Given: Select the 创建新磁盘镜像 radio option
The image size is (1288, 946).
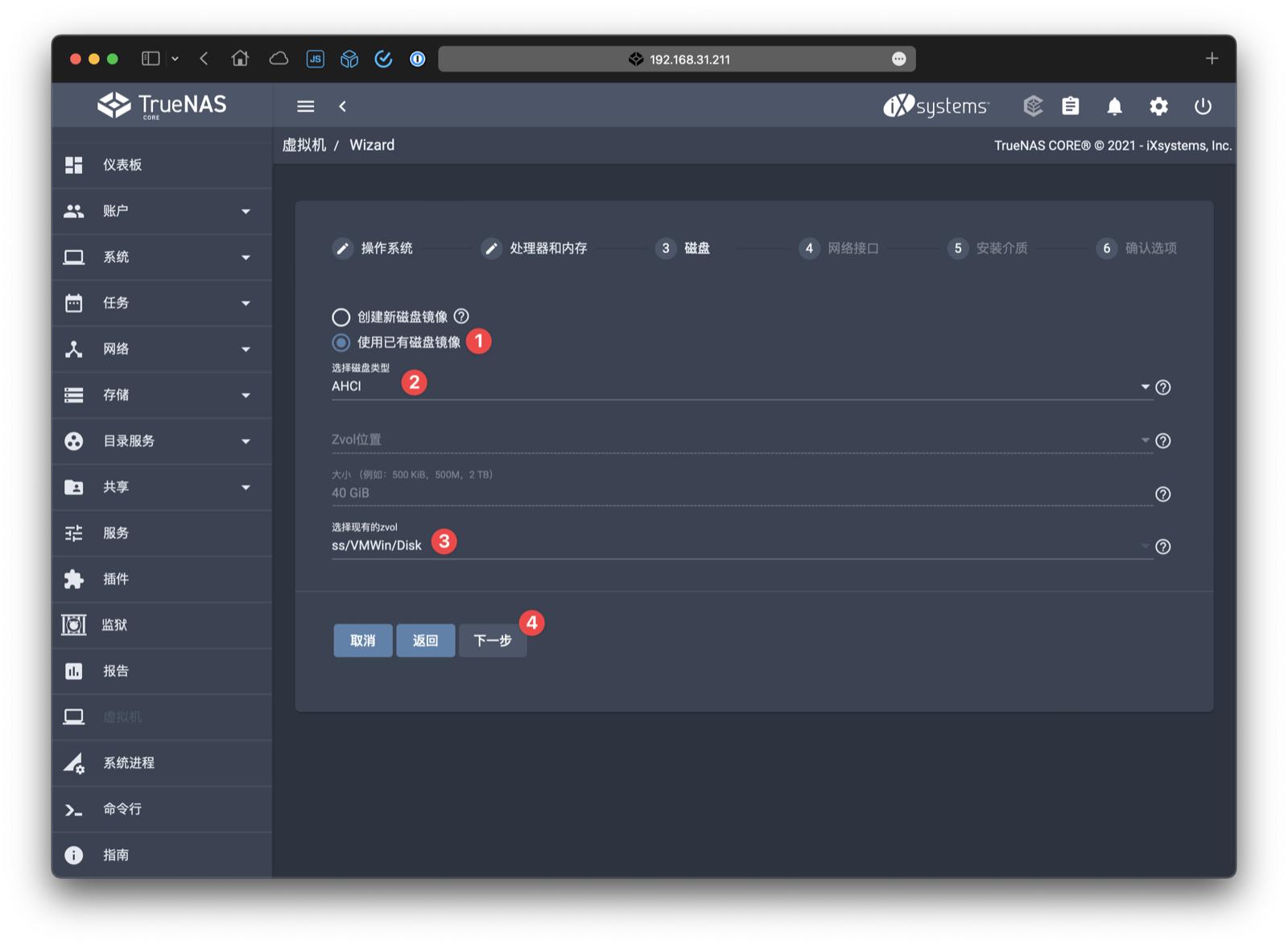Looking at the screenshot, I should point(341,316).
